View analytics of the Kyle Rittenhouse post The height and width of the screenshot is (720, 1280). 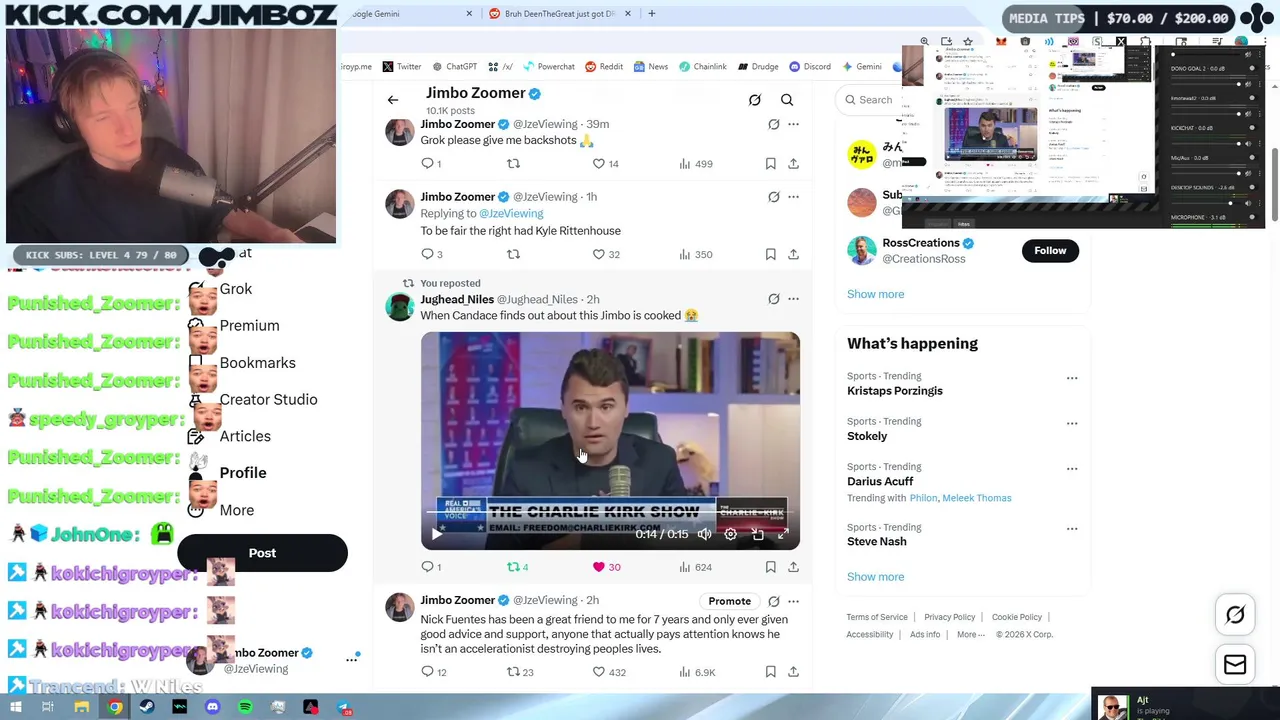(x=695, y=254)
